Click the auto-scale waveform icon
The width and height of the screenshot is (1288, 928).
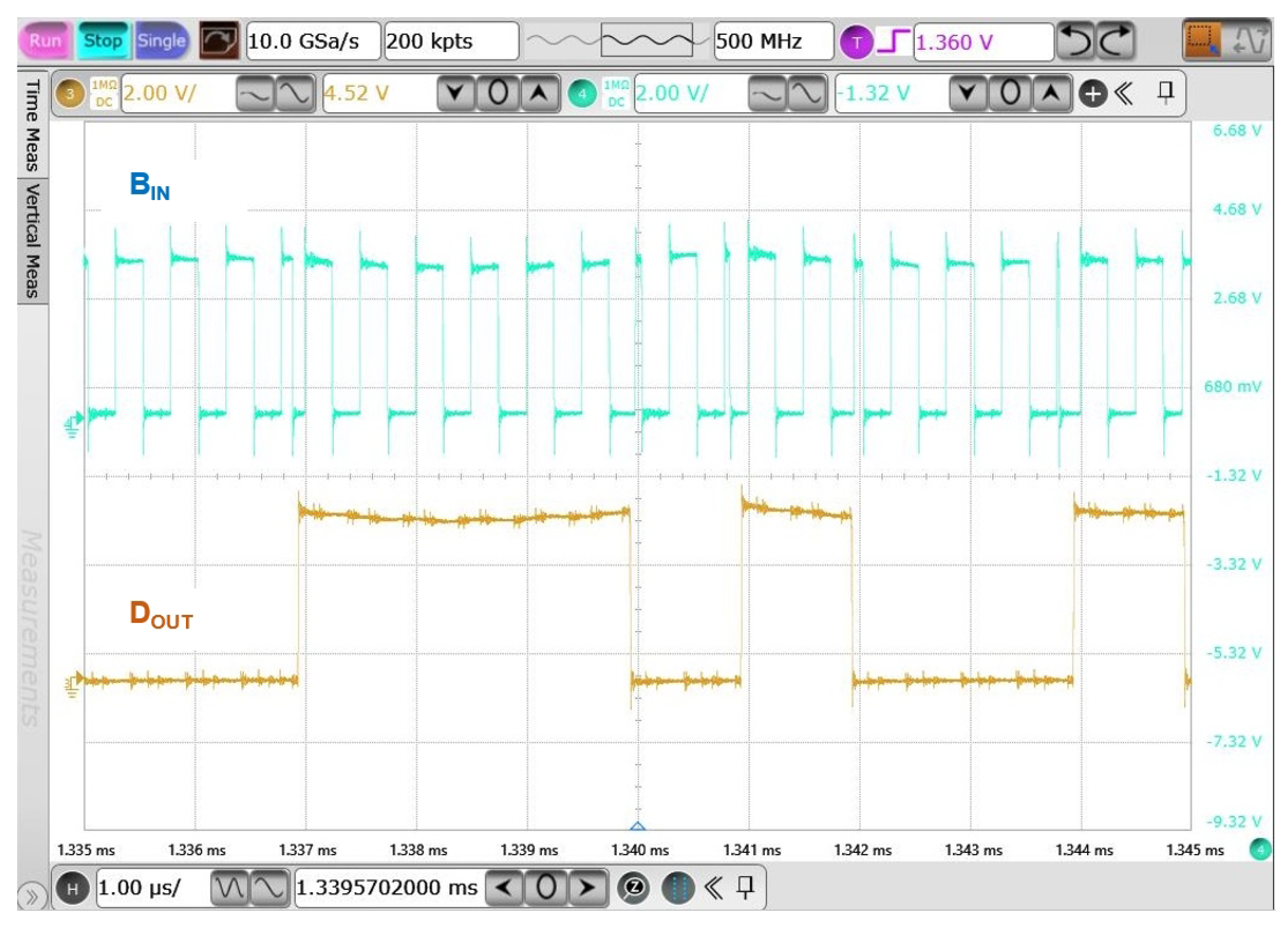(1251, 41)
